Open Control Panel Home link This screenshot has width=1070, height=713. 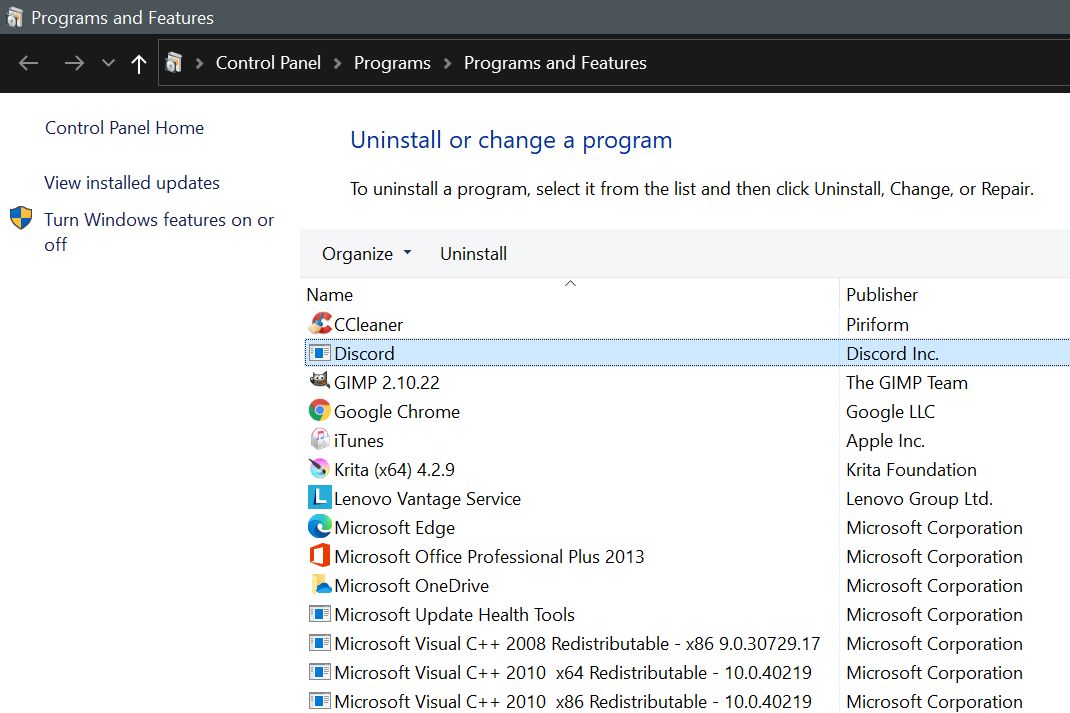click(x=124, y=128)
